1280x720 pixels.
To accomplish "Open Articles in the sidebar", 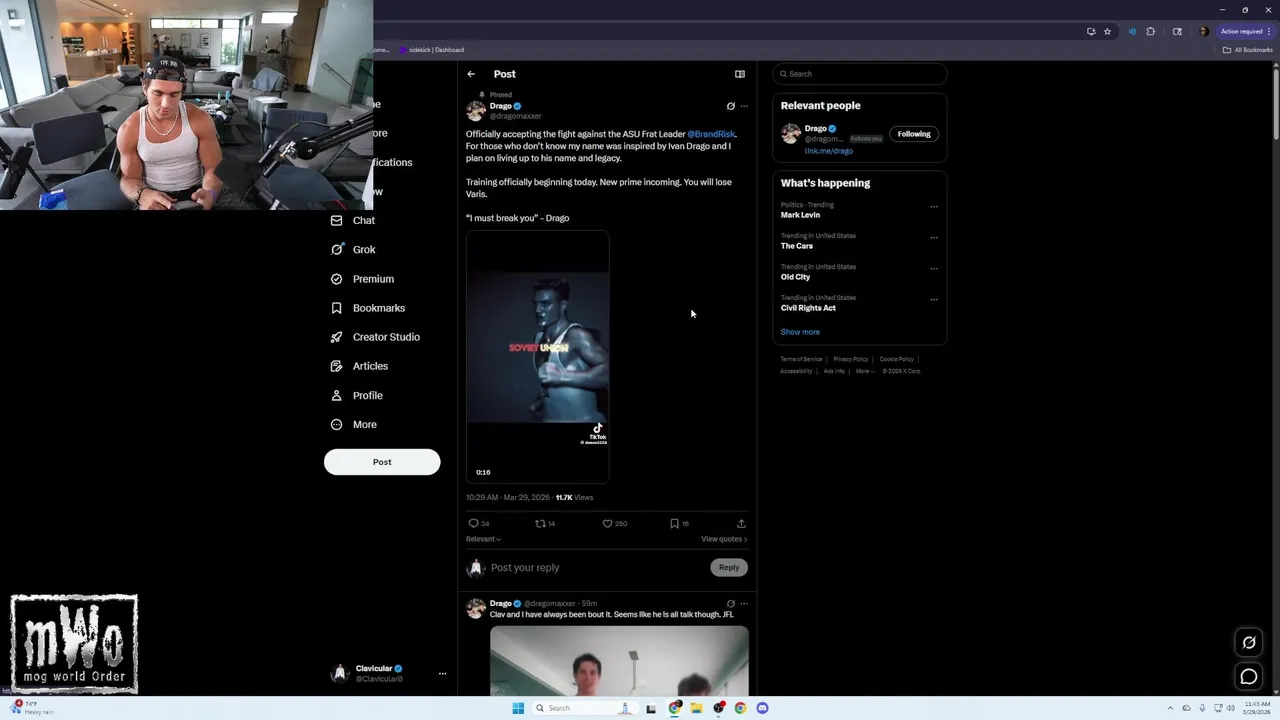I will click(359, 366).
